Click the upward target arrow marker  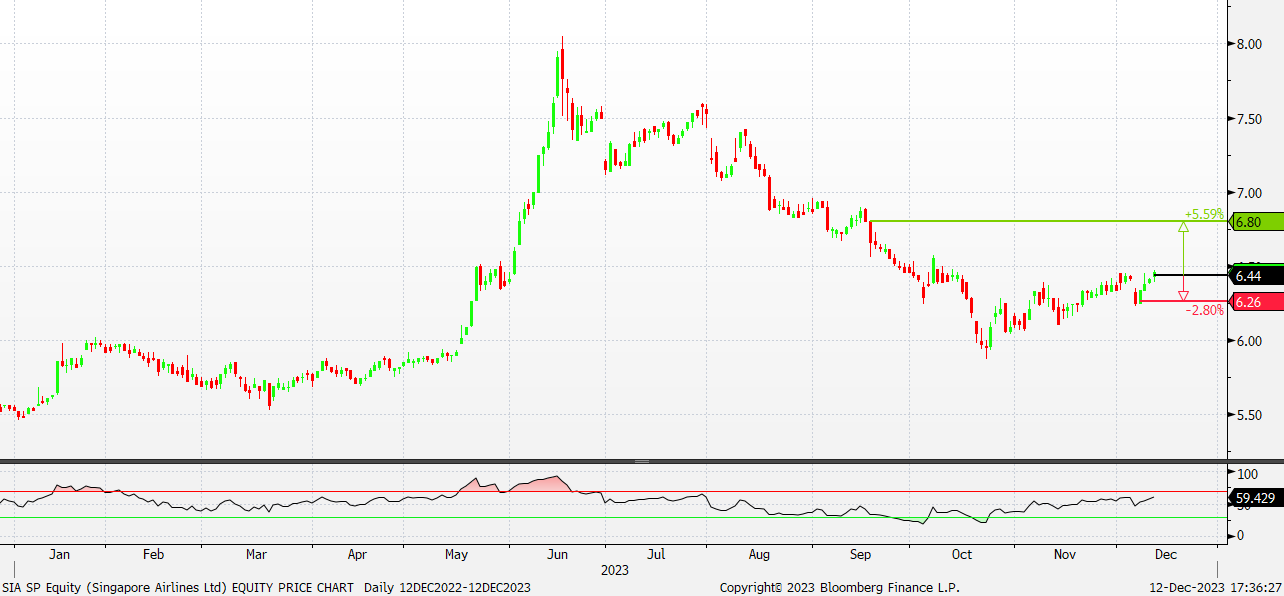[x=1183, y=227]
